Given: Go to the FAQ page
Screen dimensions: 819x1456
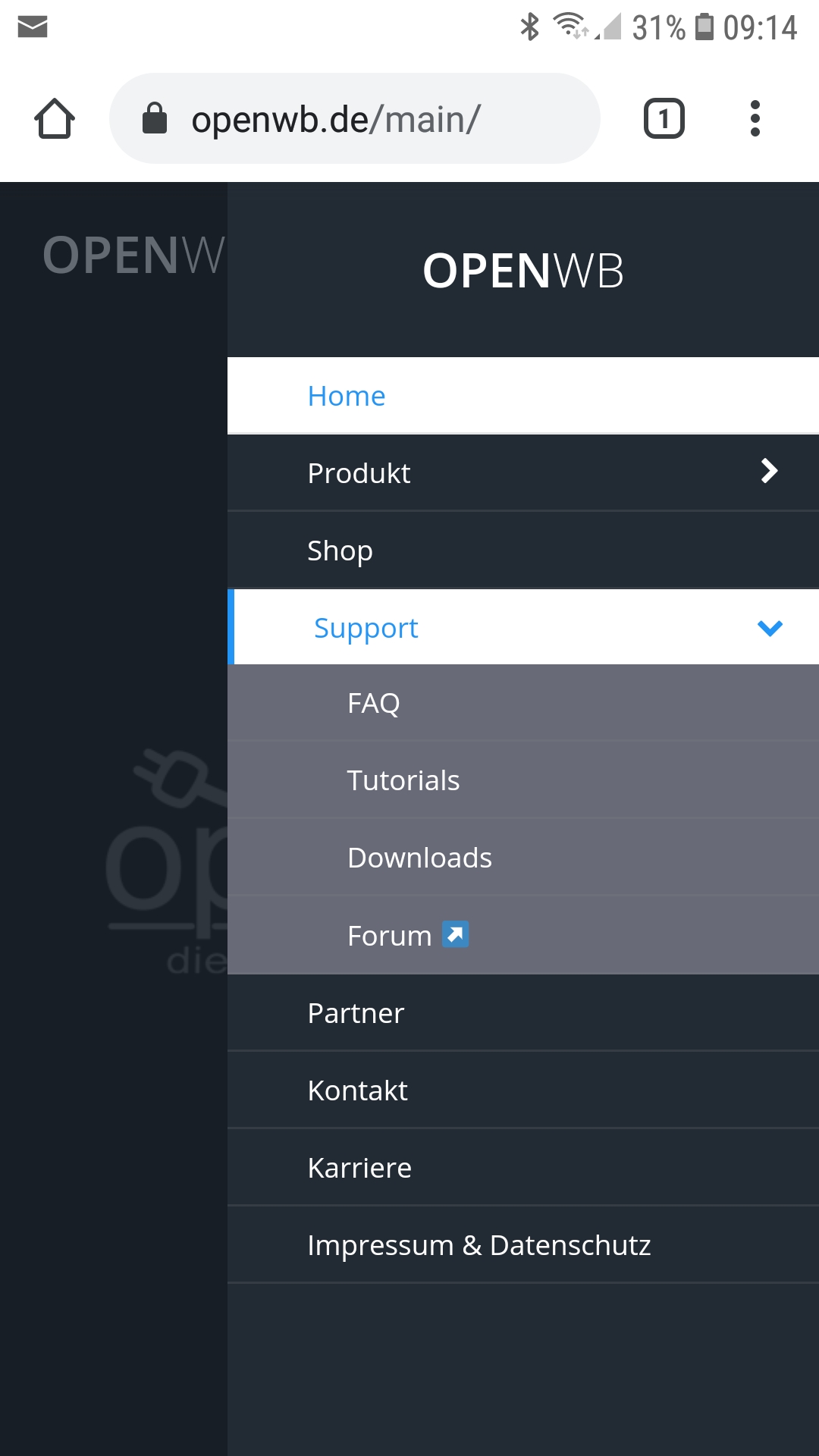Looking at the screenshot, I should click(373, 704).
